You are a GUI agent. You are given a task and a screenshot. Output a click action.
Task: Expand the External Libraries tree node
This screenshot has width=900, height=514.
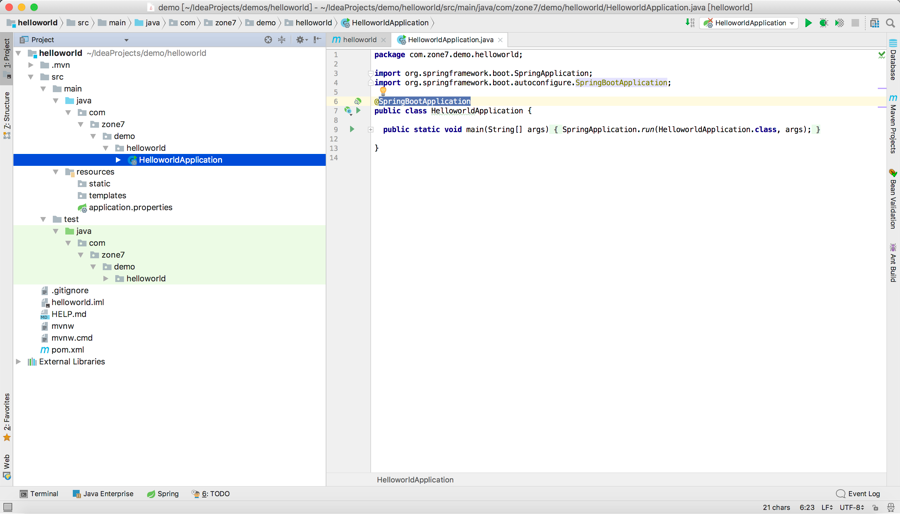tap(19, 362)
